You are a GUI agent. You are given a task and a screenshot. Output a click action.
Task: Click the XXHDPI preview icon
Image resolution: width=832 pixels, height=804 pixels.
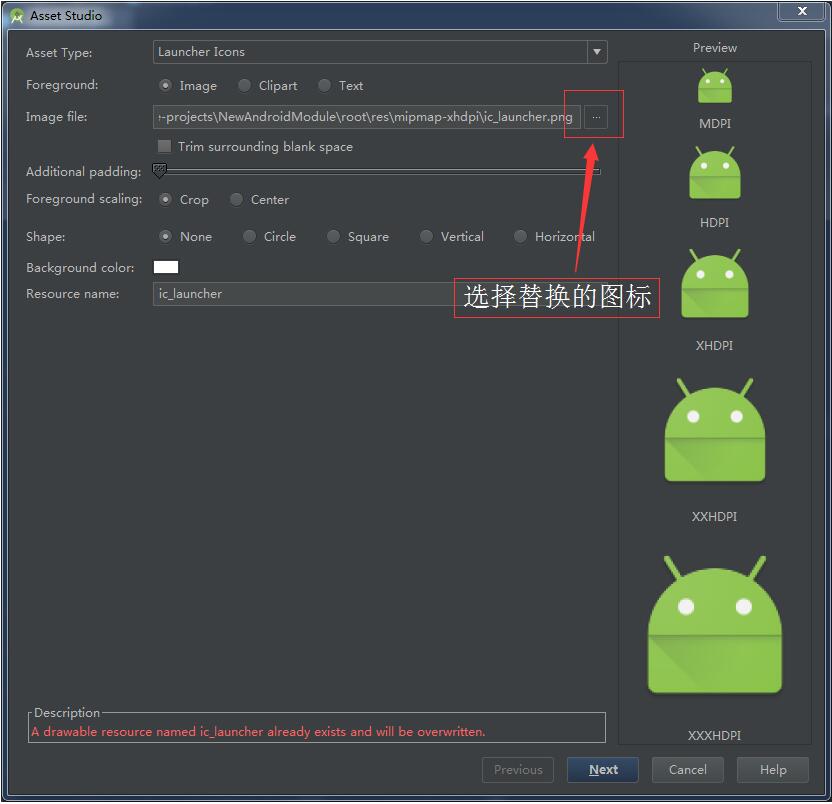715,430
